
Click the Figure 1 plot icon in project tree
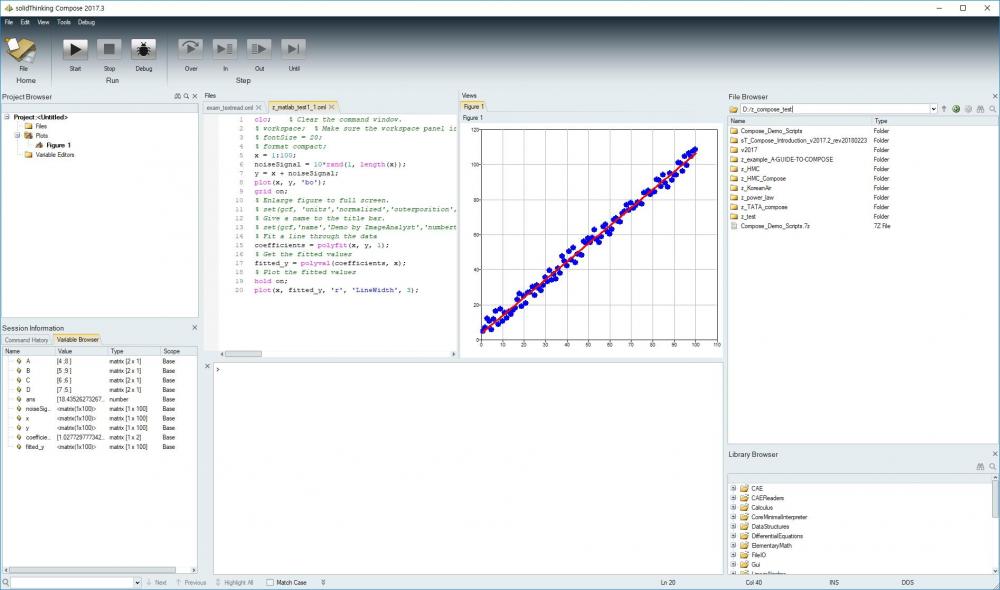click(x=39, y=145)
